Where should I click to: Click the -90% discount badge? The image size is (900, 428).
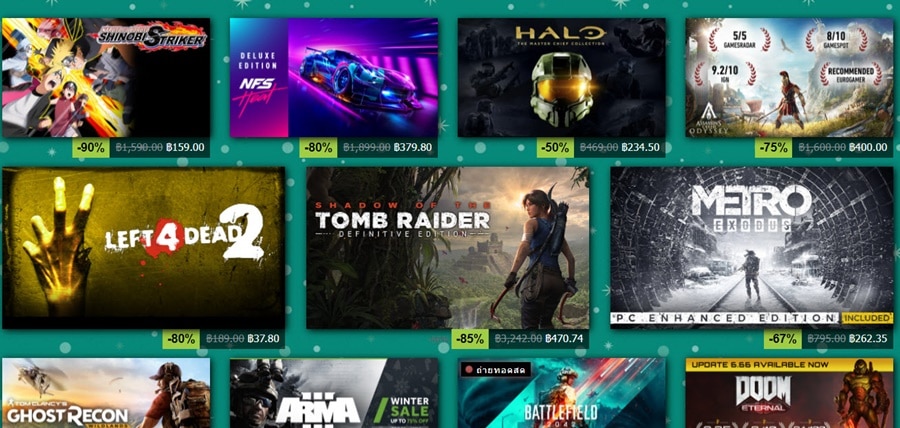[91, 147]
